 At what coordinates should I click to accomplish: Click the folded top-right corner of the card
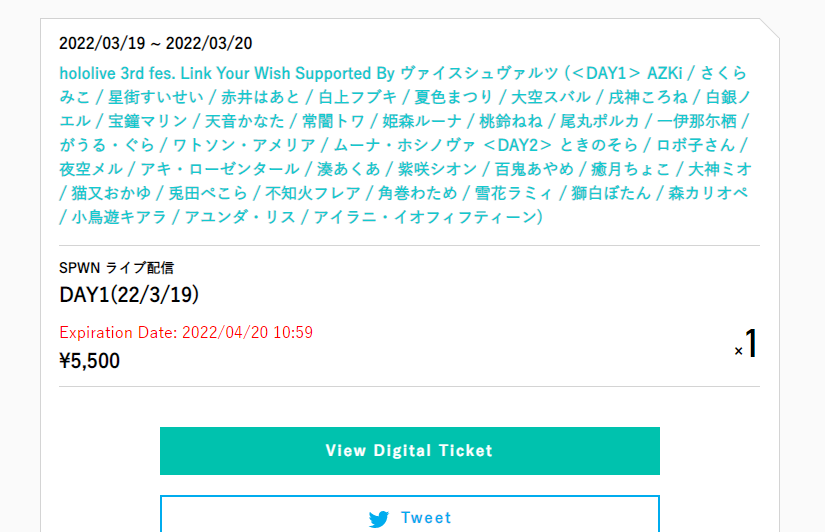(770, 28)
